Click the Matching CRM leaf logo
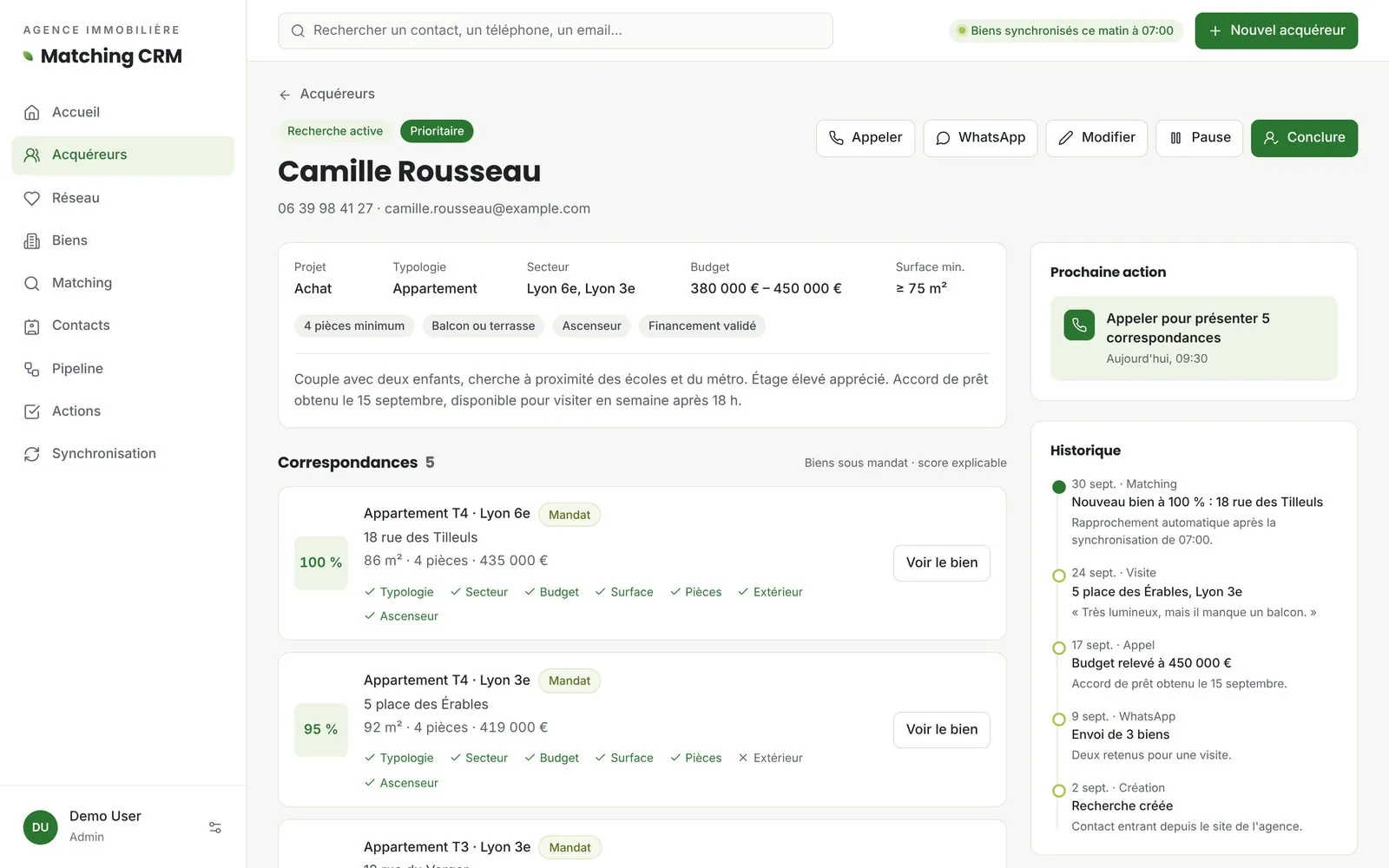Image resolution: width=1389 pixels, height=868 pixels. click(29, 56)
